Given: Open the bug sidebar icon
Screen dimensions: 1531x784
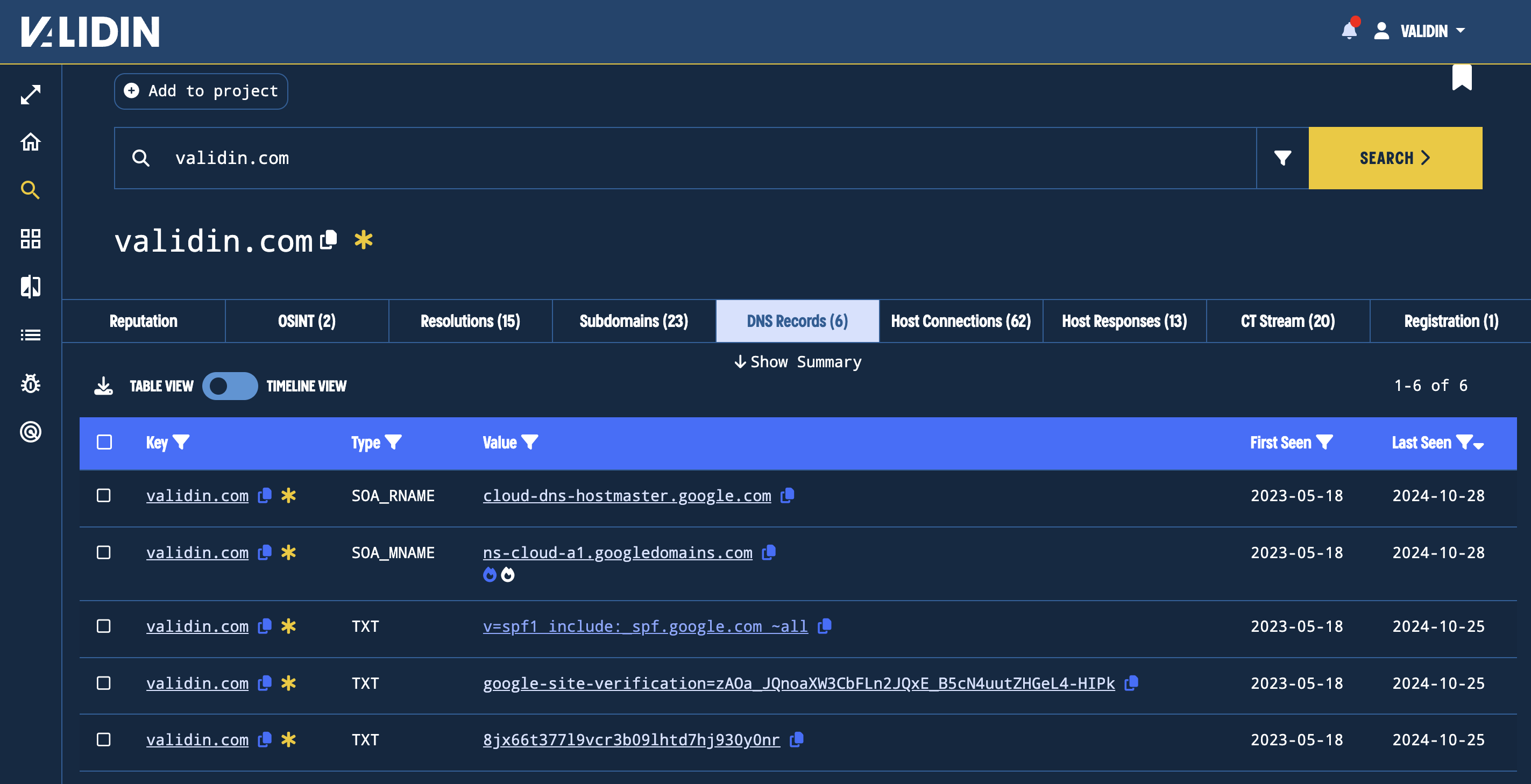Looking at the screenshot, I should pyautogui.click(x=30, y=384).
